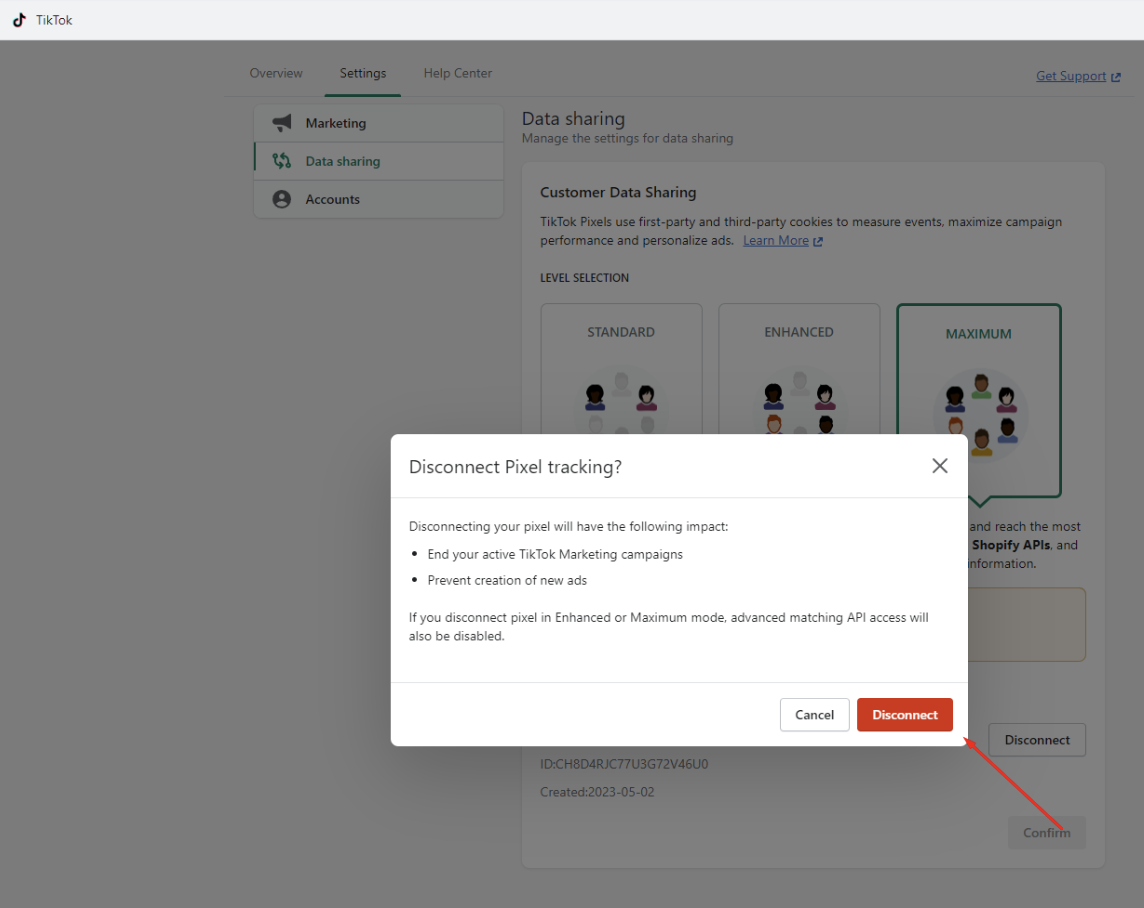This screenshot has height=908, width=1144.
Task: Click 'End your active TikTok Marketing campaigns' bullet
Action: click(x=555, y=554)
